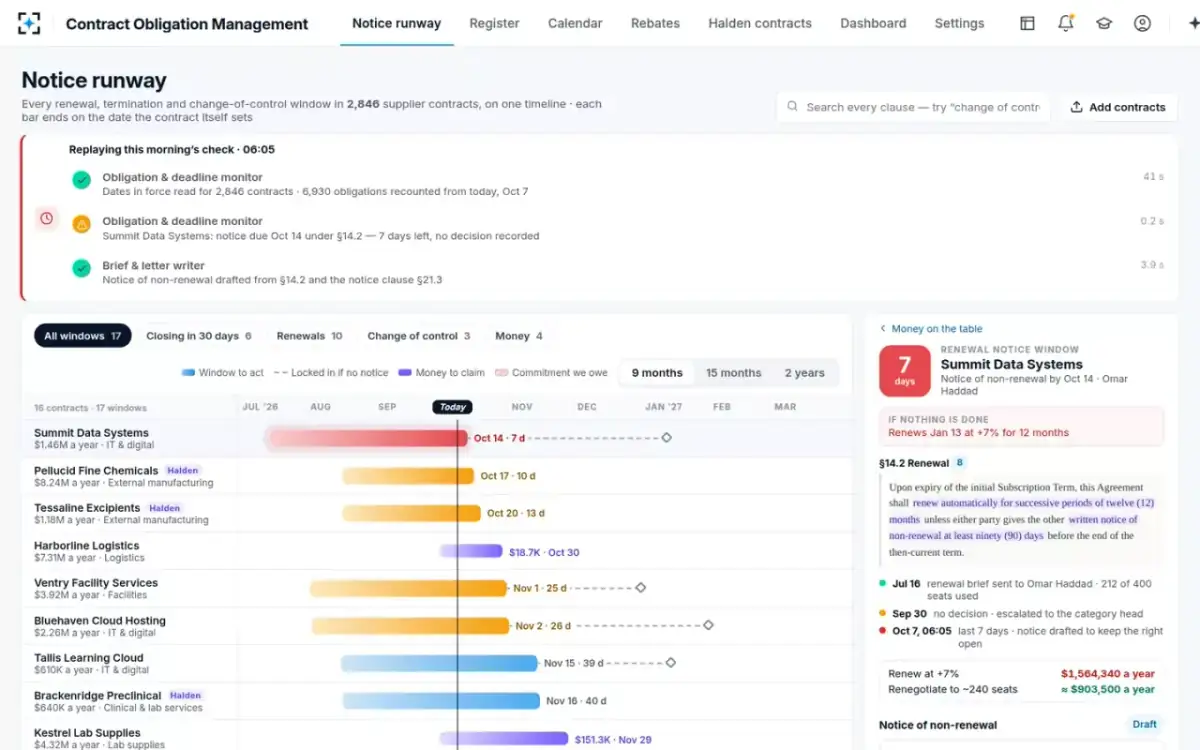Select the 9 months timeline range
This screenshot has height=750, width=1200.
tap(657, 373)
